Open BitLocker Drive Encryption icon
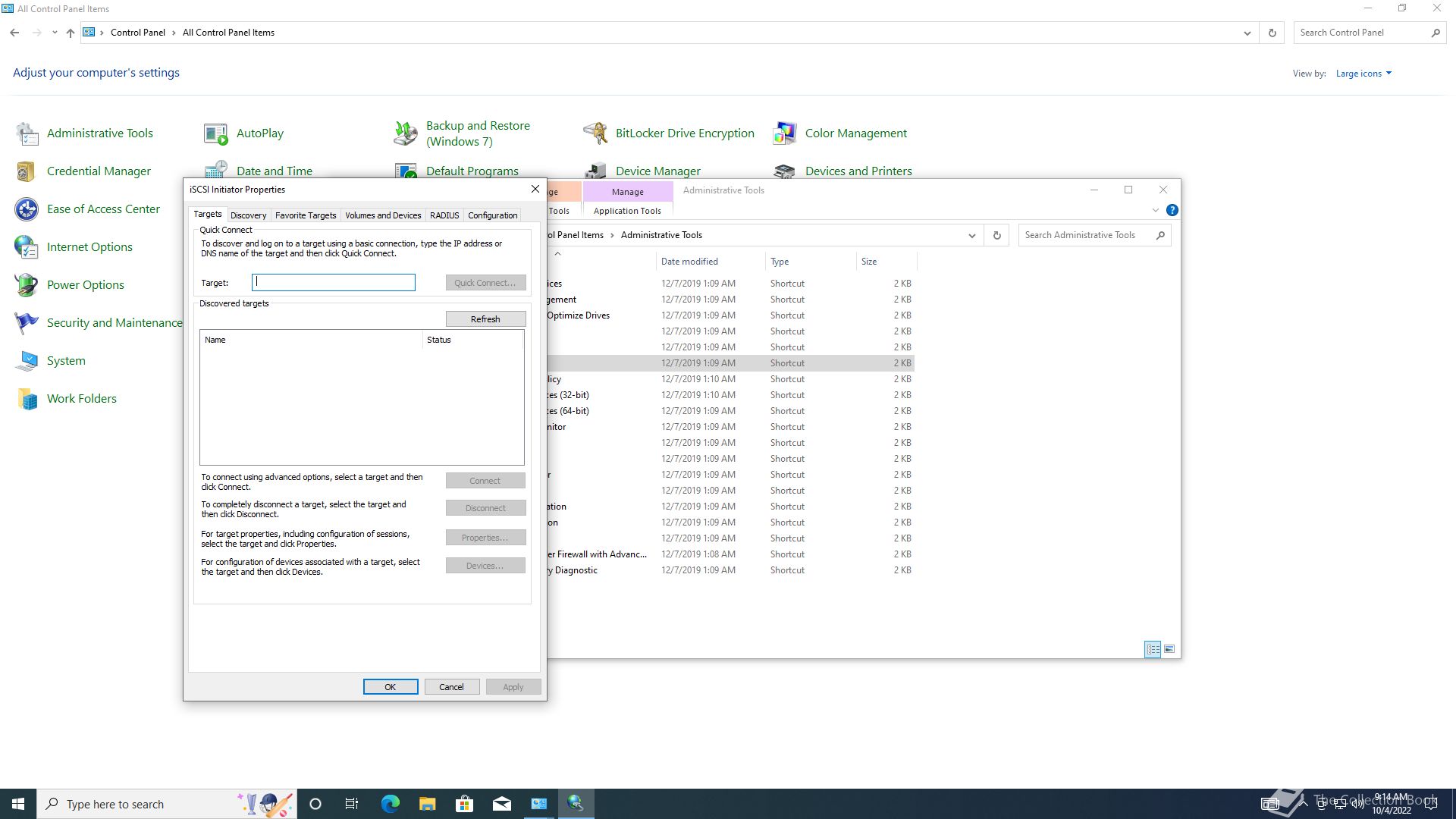 [595, 133]
